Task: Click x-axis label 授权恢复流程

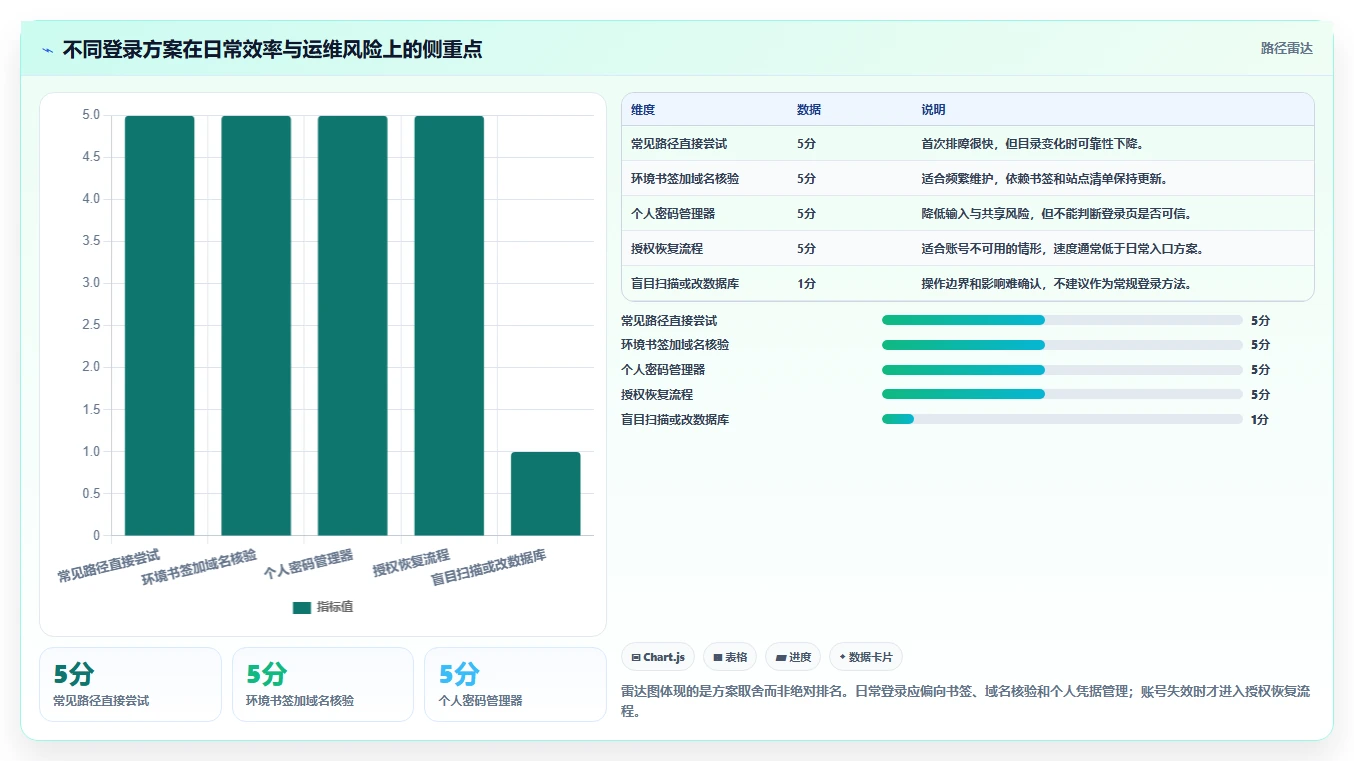Action: (411, 563)
